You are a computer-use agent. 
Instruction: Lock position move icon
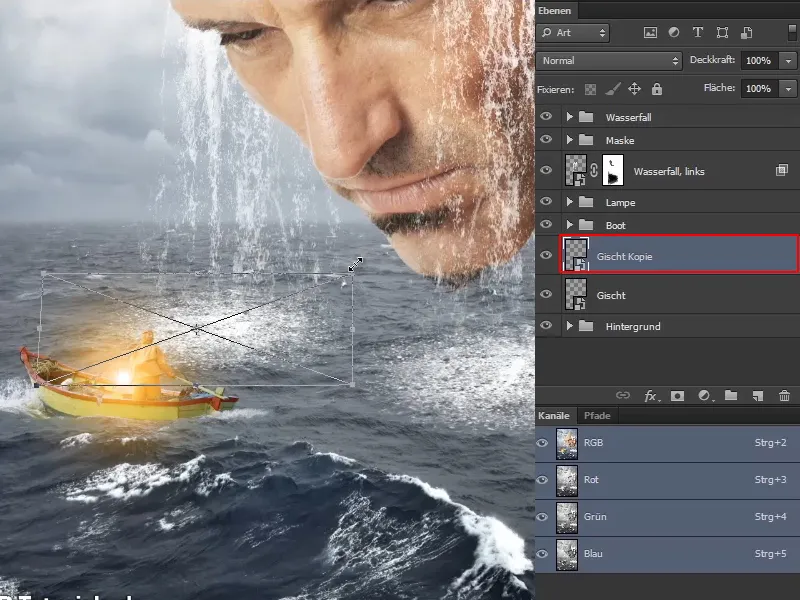[x=634, y=89]
